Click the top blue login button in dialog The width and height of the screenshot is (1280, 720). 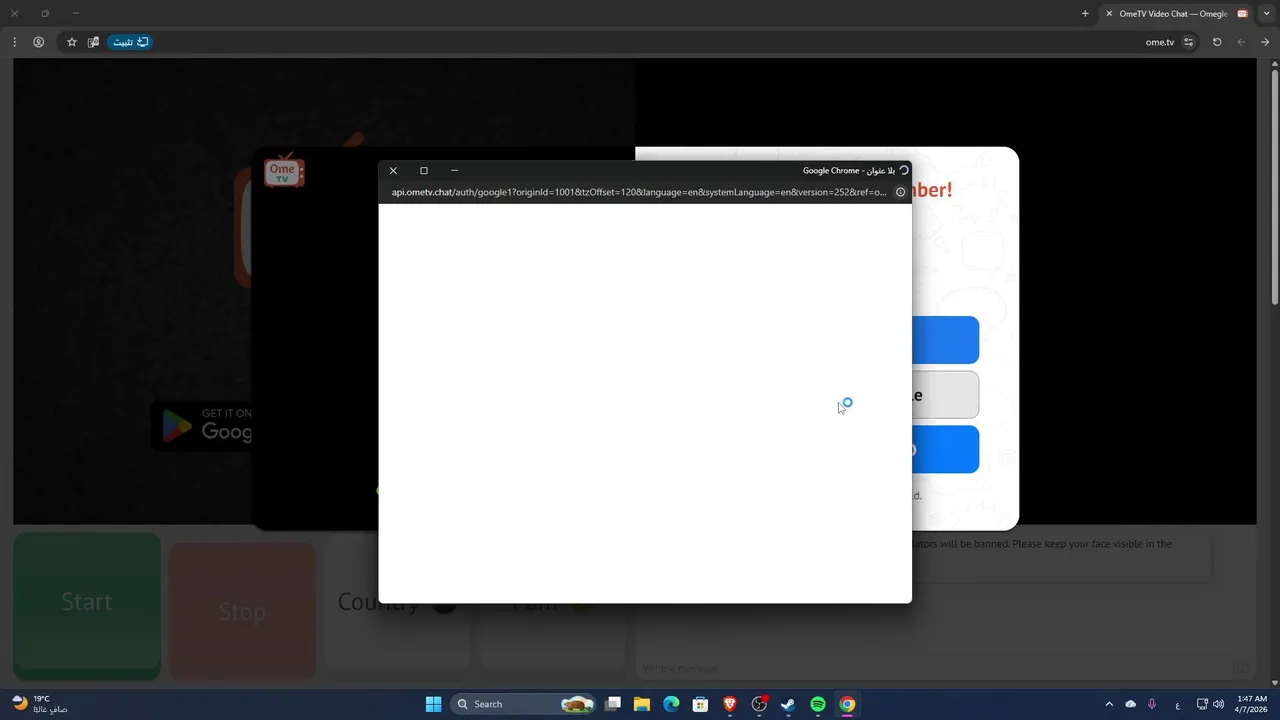coord(945,340)
